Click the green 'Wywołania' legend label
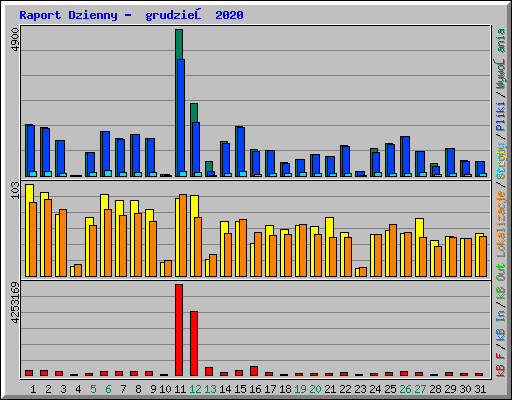The width and height of the screenshot is (512, 400). [x=501, y=59]
